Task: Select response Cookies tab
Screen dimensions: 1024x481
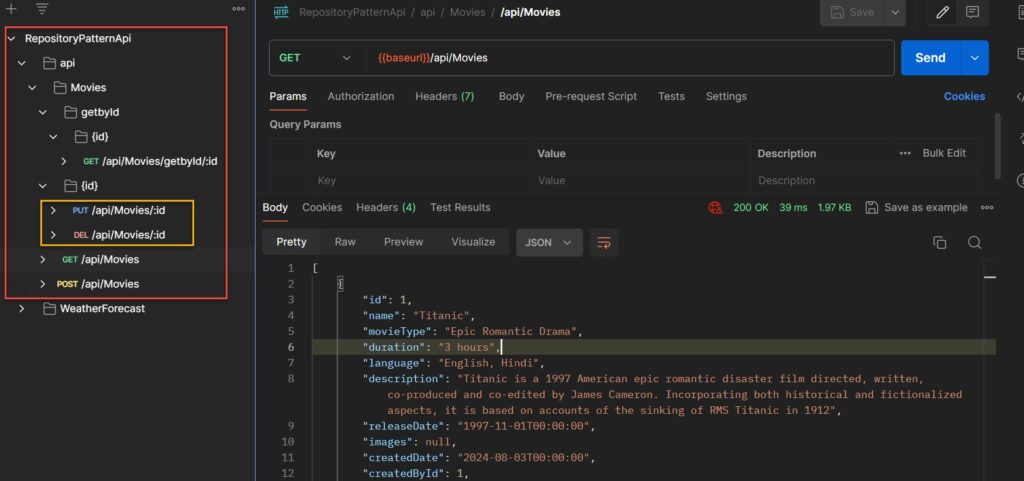Action: [322, 208]
